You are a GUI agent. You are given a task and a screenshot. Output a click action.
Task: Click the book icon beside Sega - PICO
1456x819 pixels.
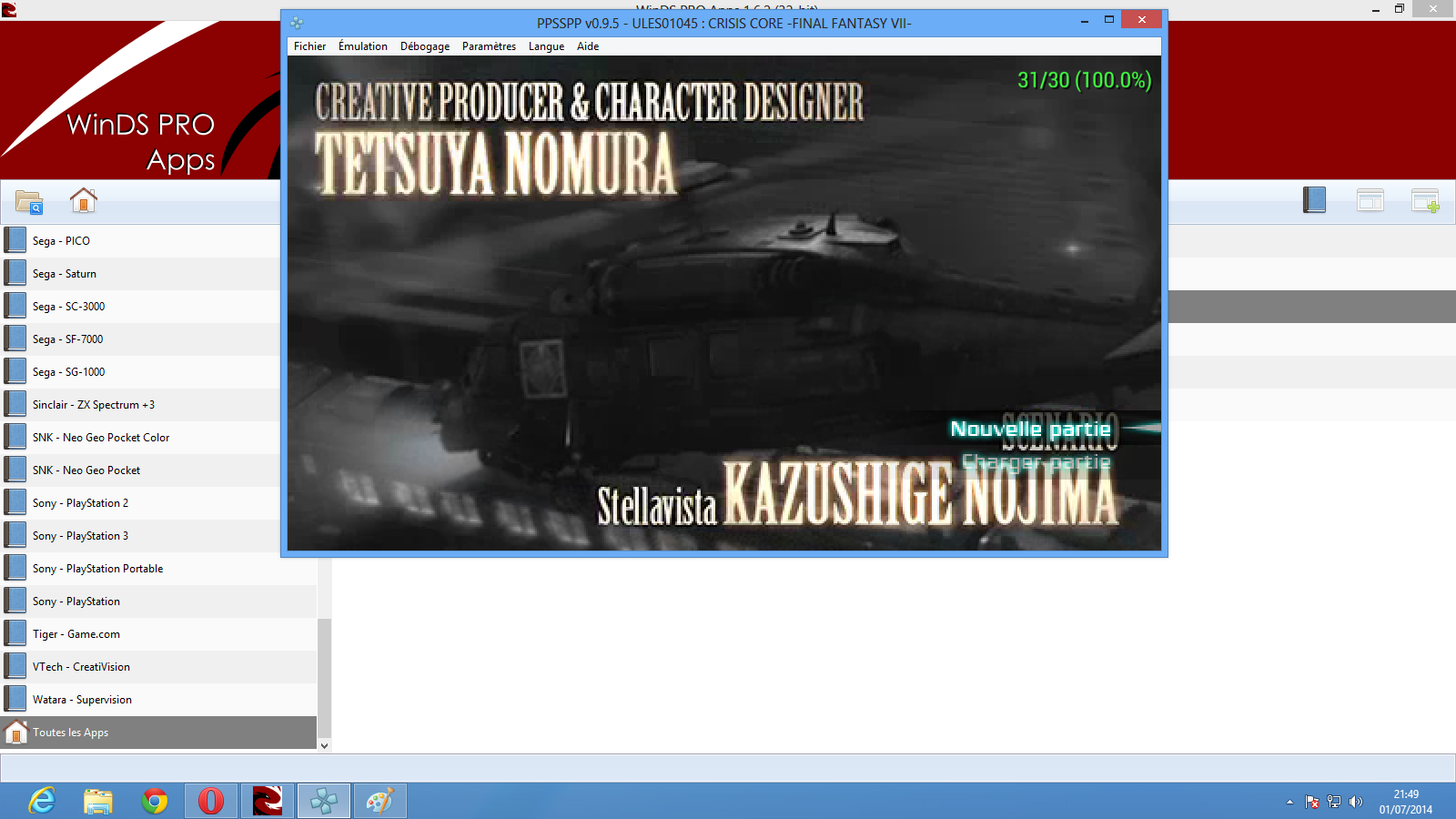[15, 241]
